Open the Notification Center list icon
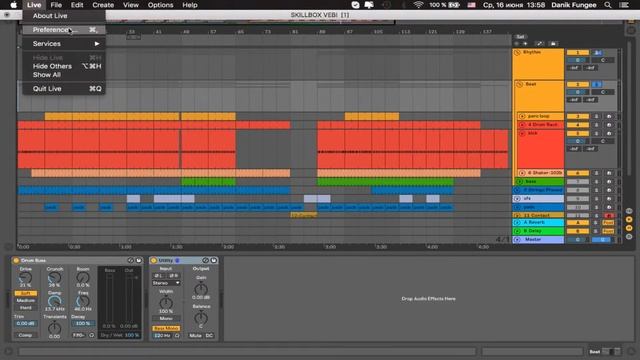 624,5
